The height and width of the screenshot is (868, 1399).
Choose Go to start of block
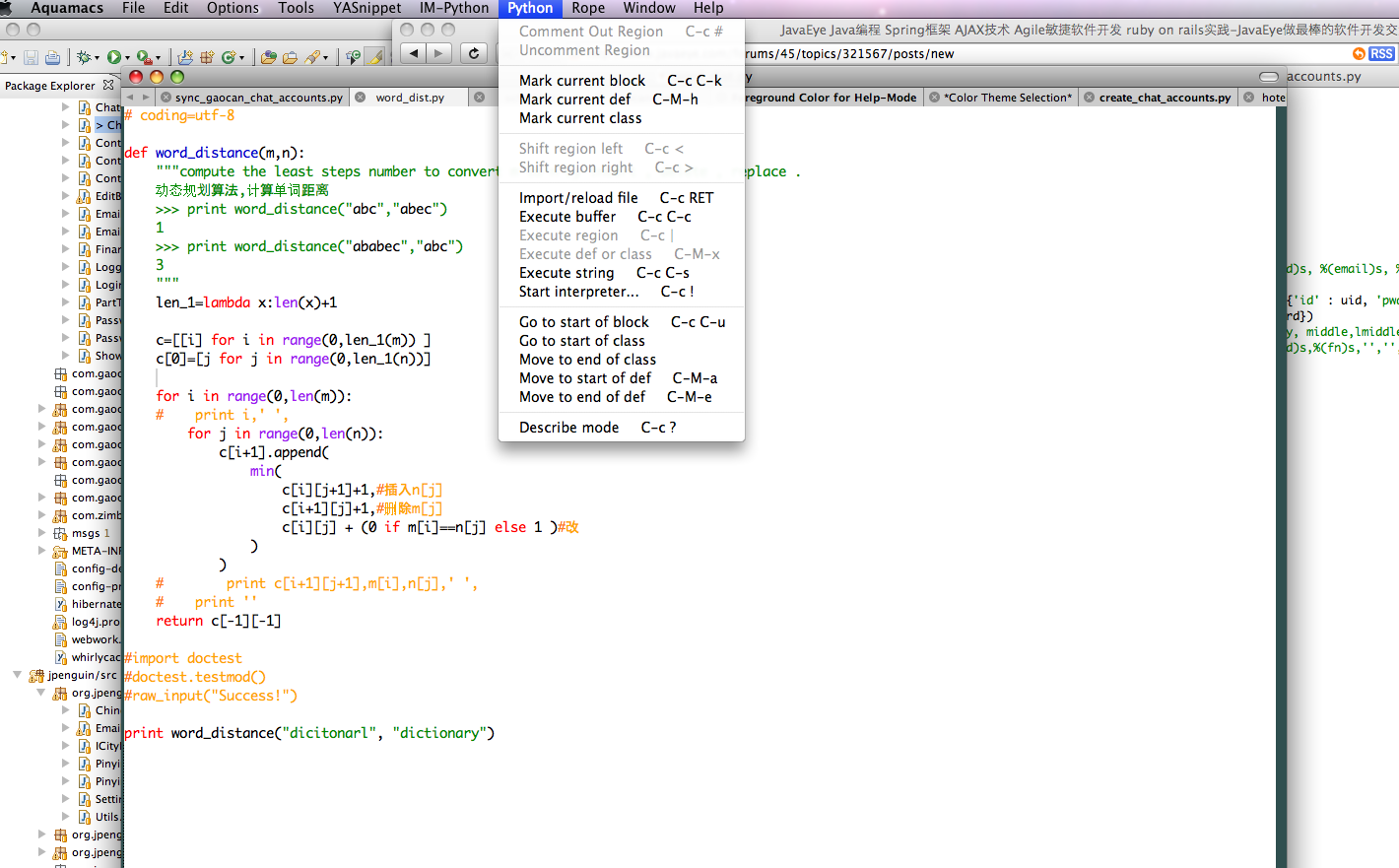click(622, 322)
